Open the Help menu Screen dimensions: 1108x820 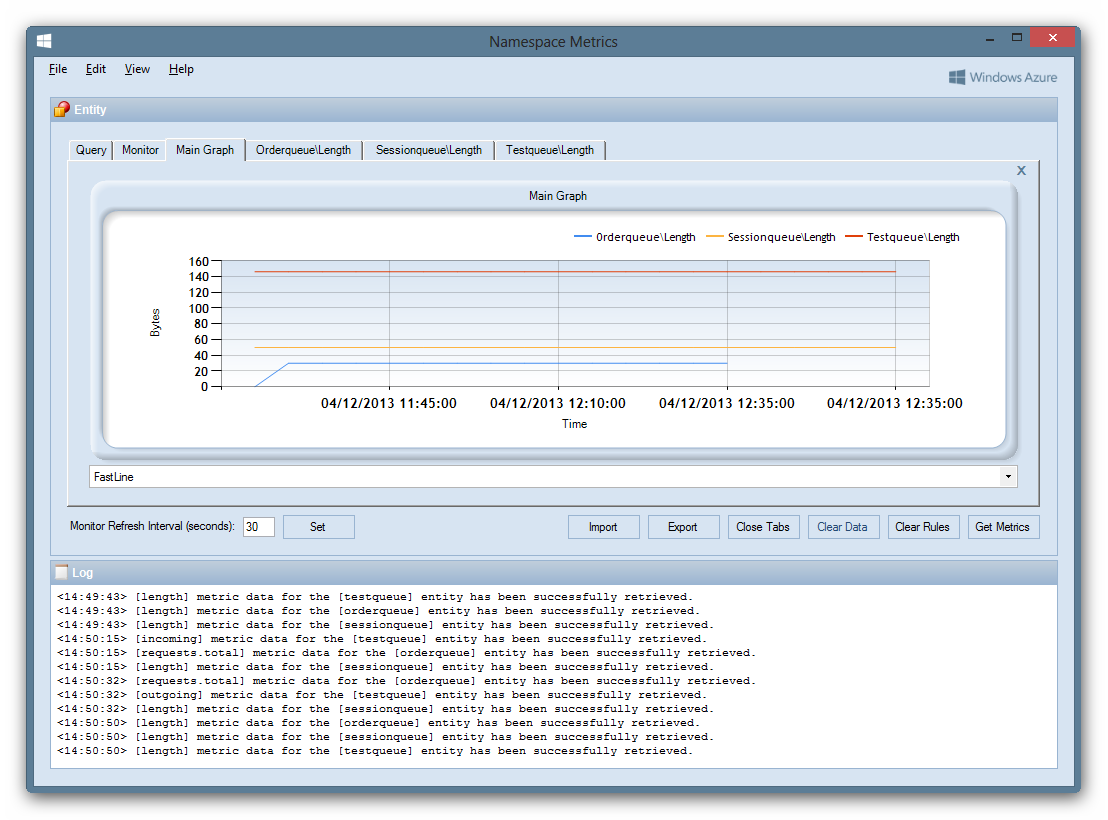pos(181,69)
